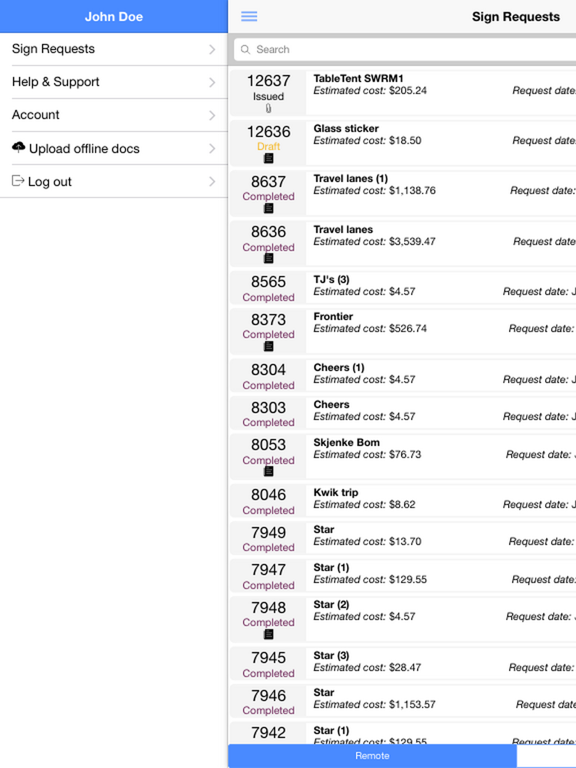
Task: Open the Kwik trip request 8046
Action: pyautogui.click(x=403, y=501)
